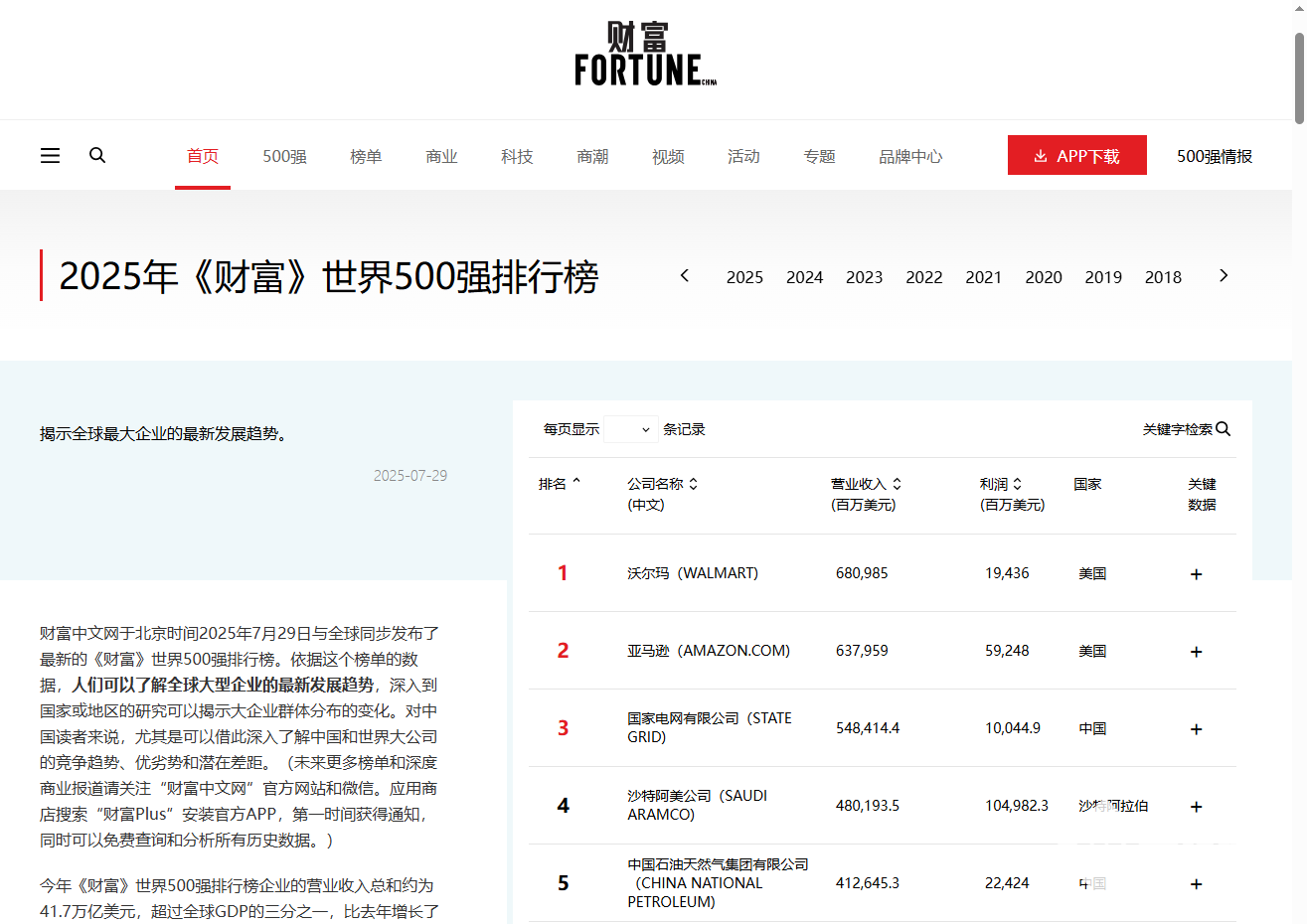This screenshot has height=924, width=1307.
Task: Switch to the 科技 navigation tab
Action: coord(517,156)
